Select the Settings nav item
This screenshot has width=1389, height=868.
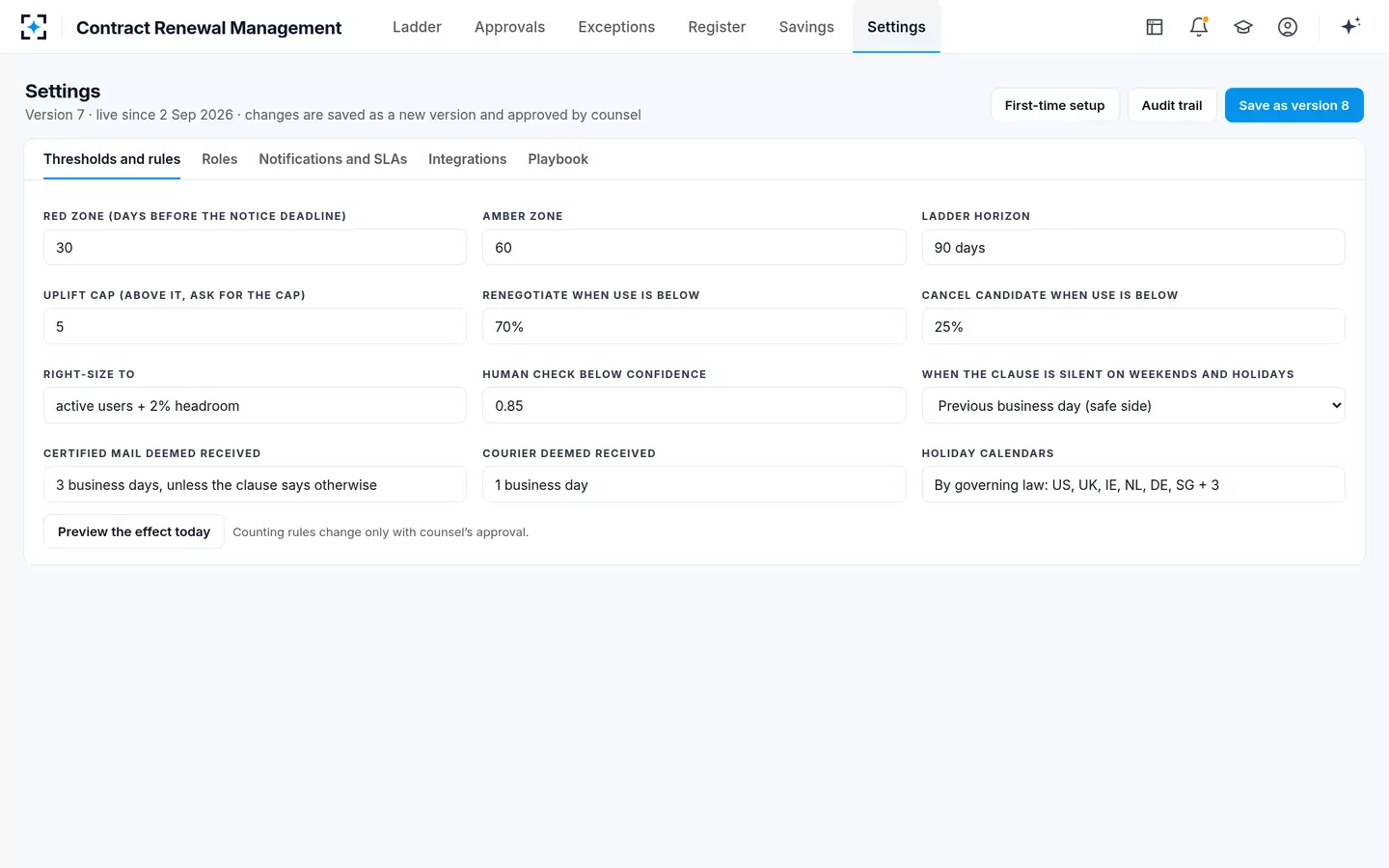pyautogui.click(x=896, y=27)
